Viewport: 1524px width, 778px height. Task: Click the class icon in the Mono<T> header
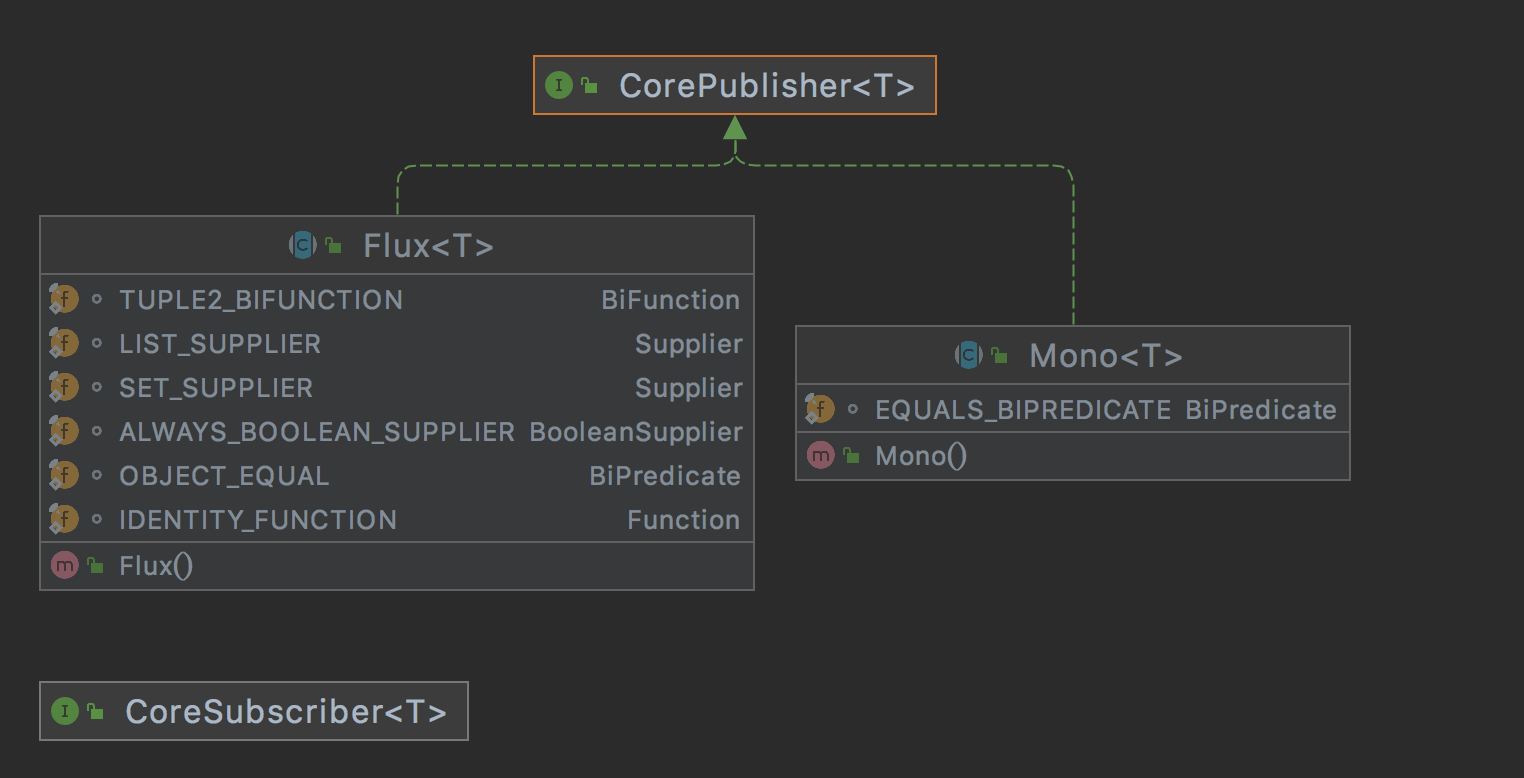point(967,354)
